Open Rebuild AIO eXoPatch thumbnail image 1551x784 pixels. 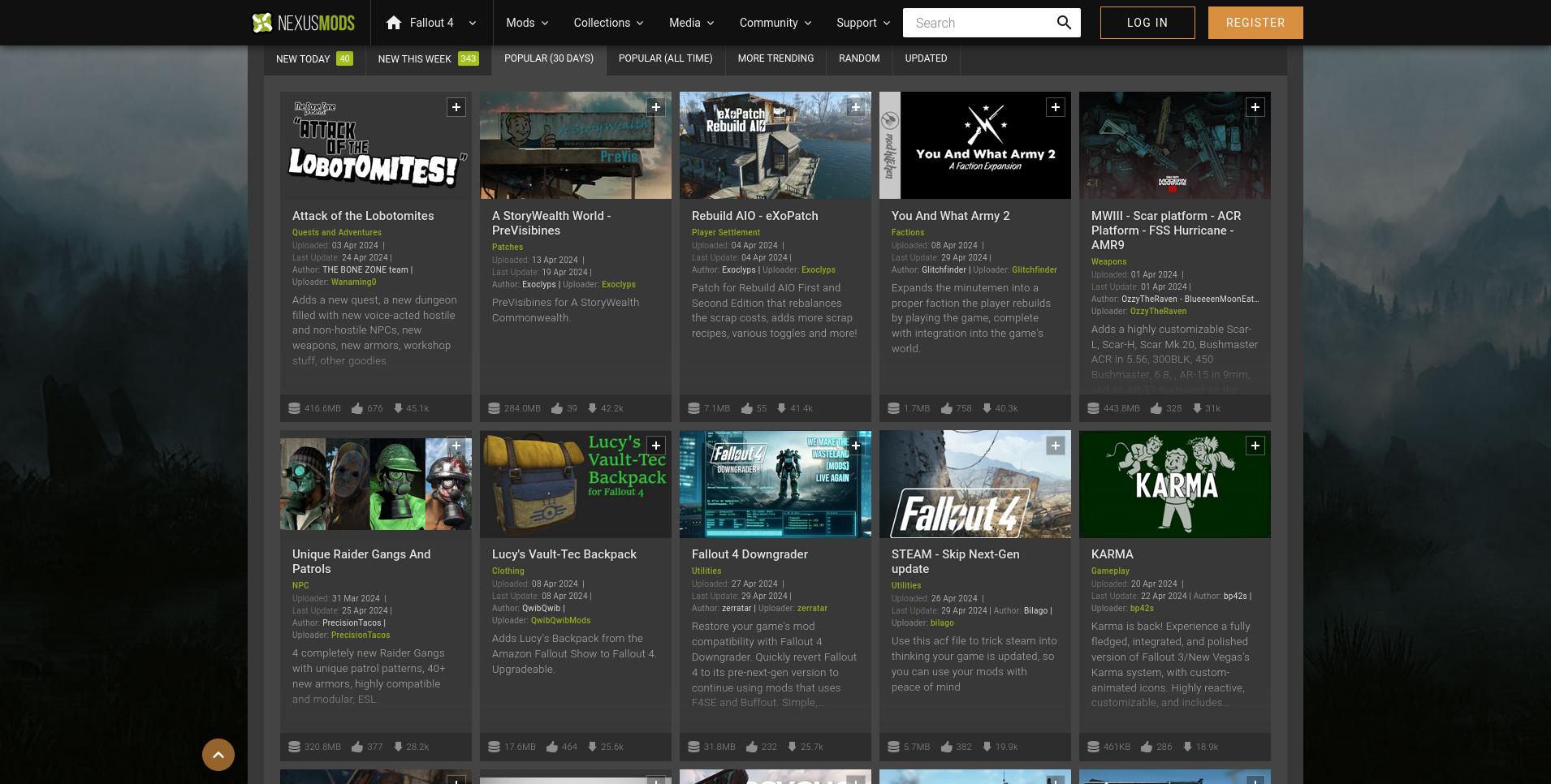click(x=775, y=145)
